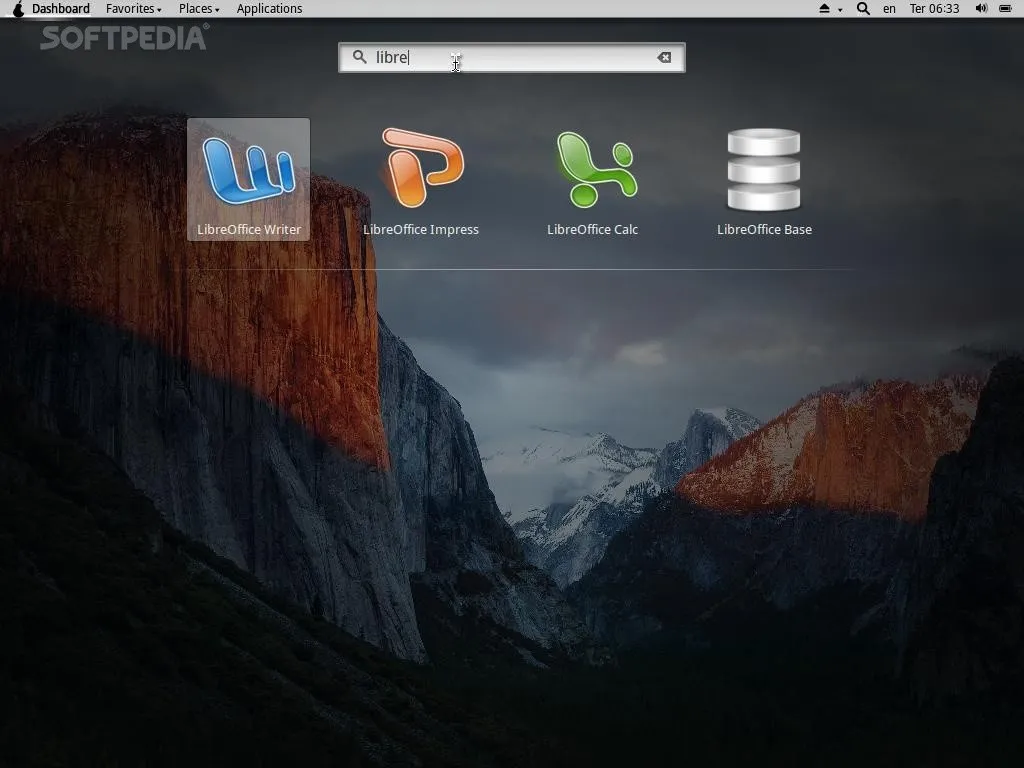1024x768 pixels.
Task: Click the SOFTPEDIA watermark text
Action: point(124,38)
